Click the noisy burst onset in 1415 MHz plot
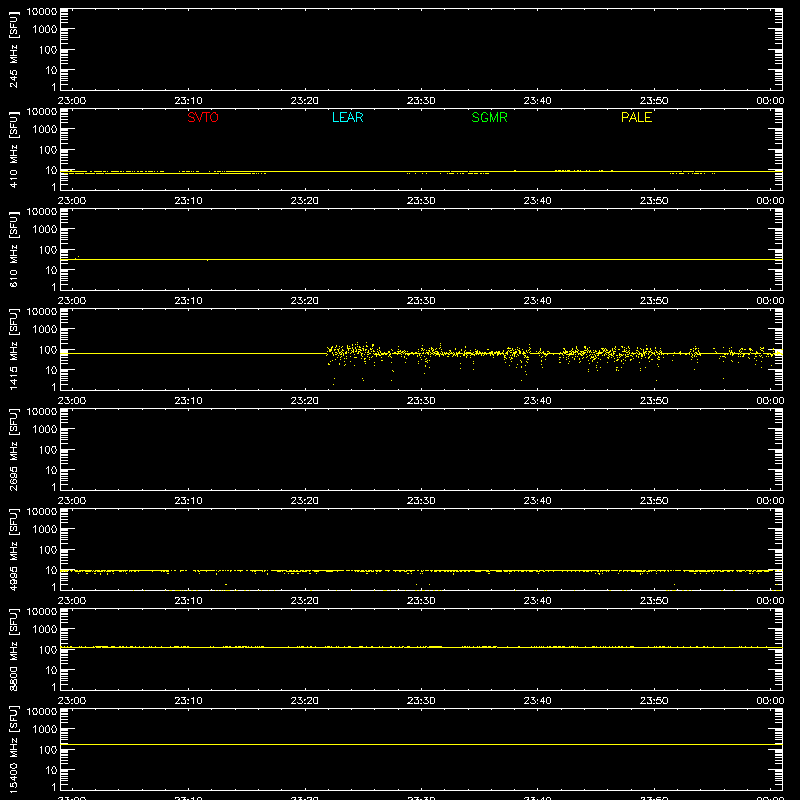 (x=328, y=352)
